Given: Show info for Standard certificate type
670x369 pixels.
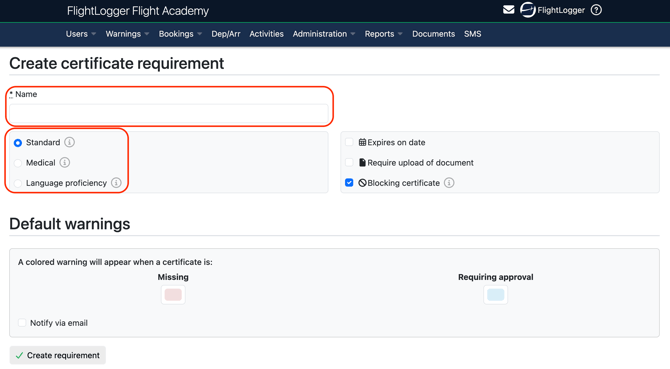Looking at the screenshot, I should tap(69, 142).
